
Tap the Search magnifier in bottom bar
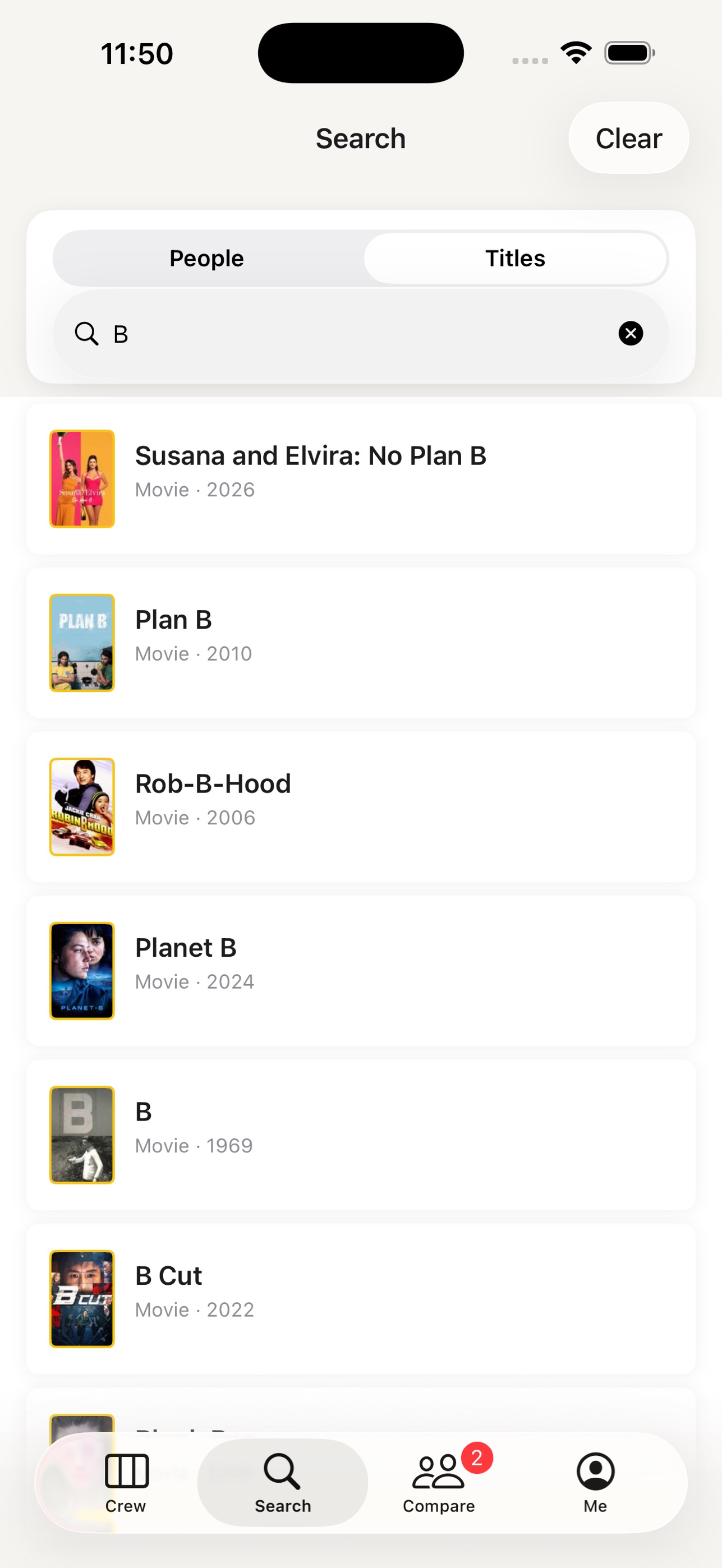(x=282, y=1471)
